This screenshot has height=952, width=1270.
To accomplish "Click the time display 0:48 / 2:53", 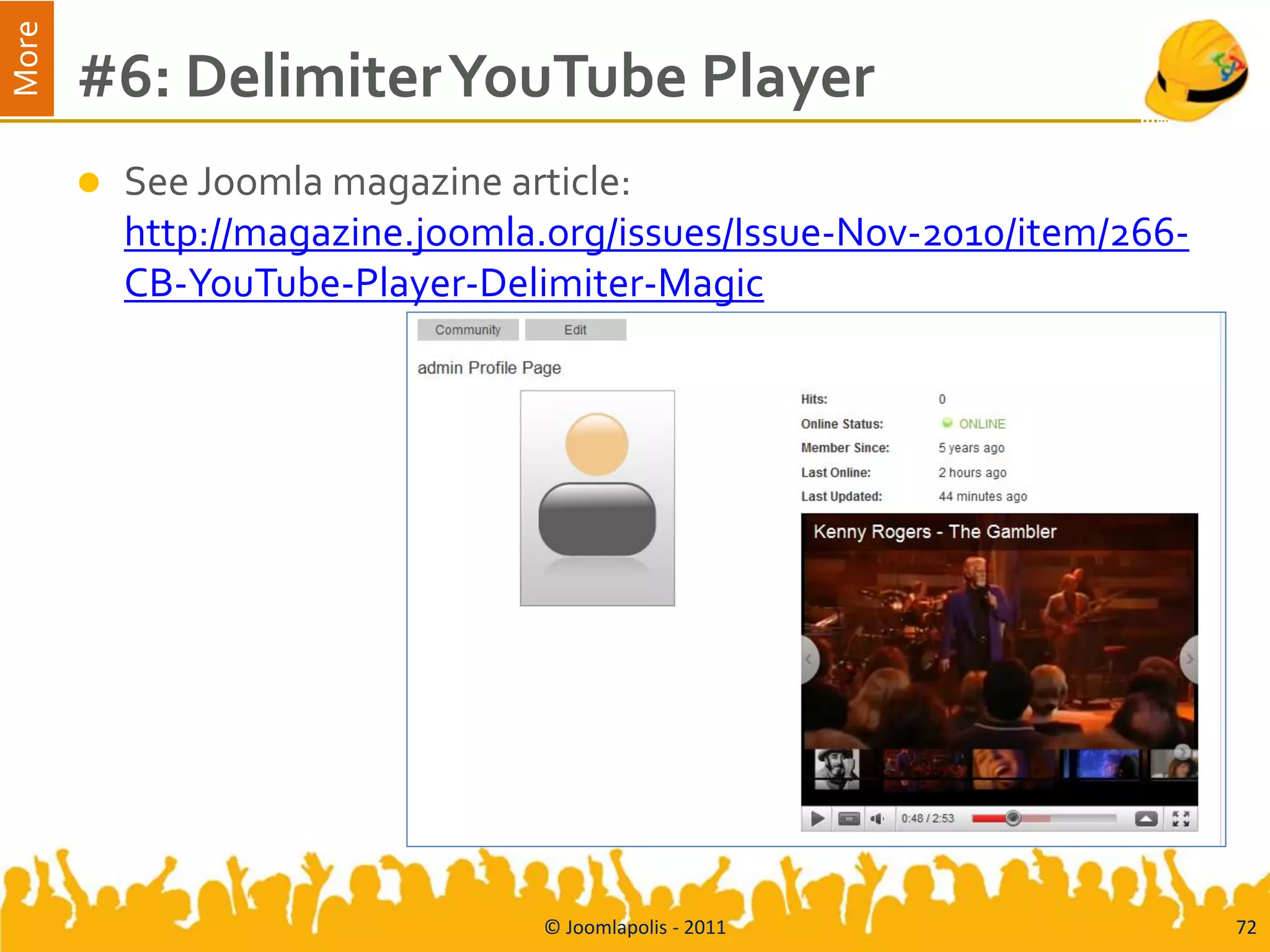I will point(928,819).
